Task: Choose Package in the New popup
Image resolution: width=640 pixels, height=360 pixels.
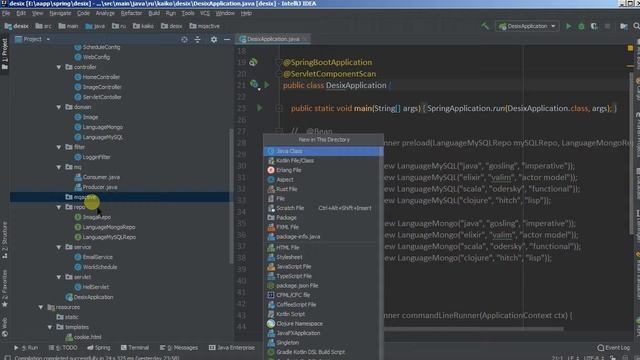Action: 322,218
